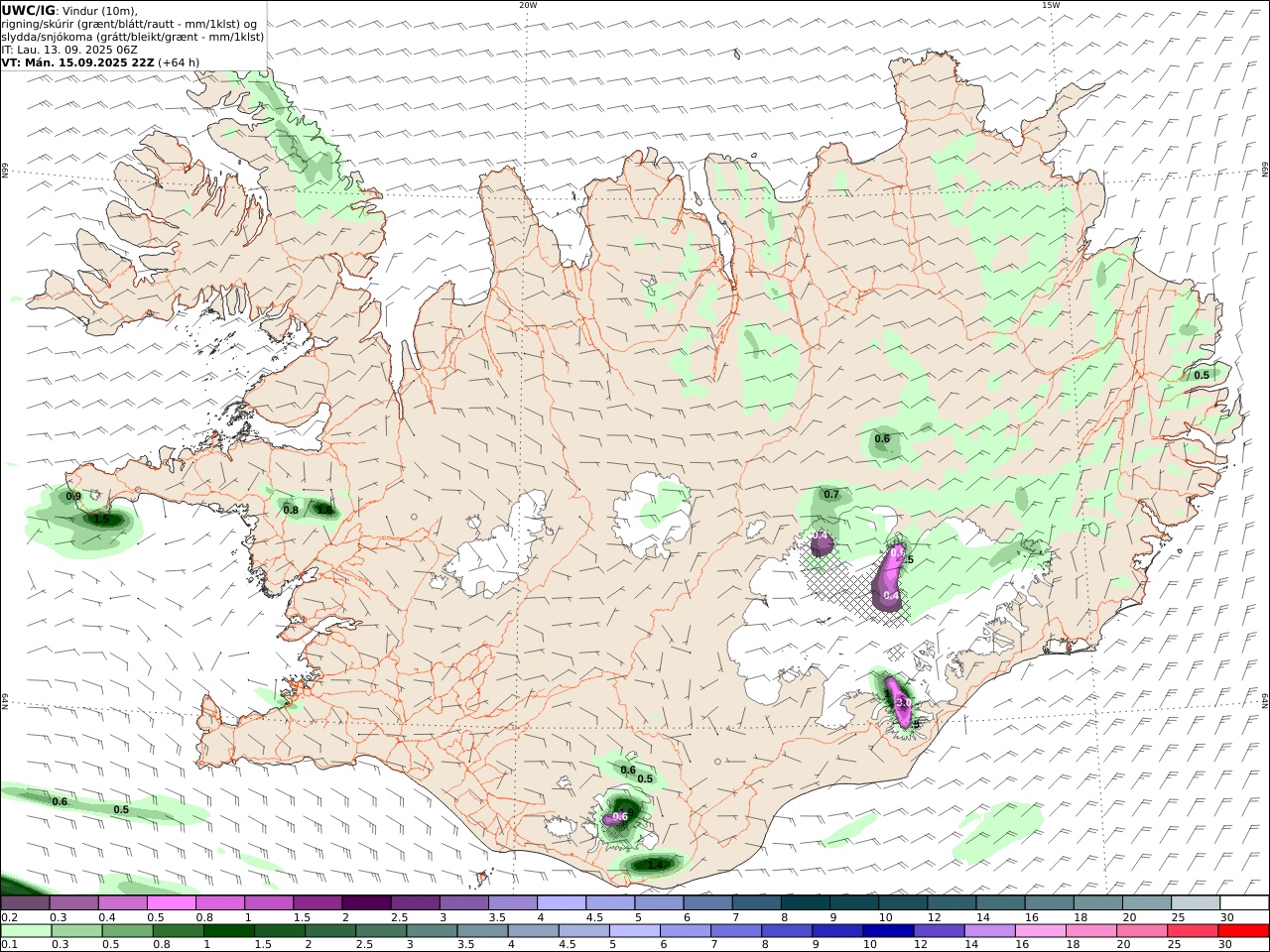Click the bright red 30 swatch on the lower scale

coord(1242,931)
